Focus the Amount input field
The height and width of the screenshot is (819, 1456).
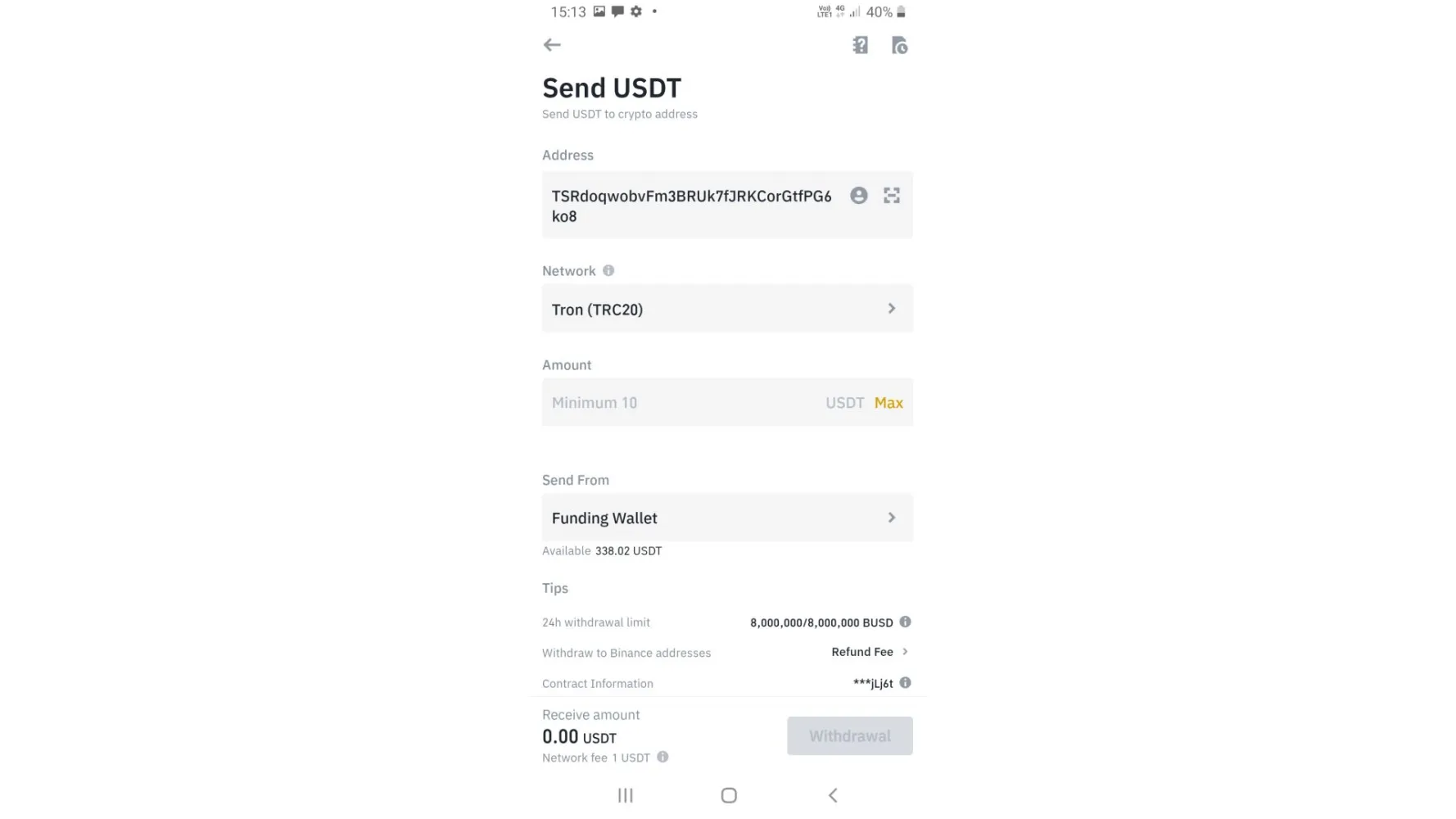click(727, 402)
